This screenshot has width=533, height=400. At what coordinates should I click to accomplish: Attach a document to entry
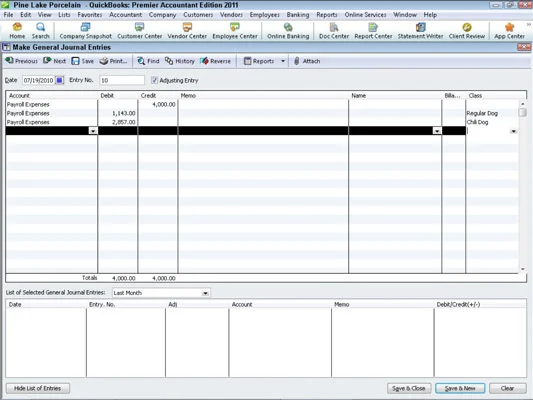coord(307,61)
